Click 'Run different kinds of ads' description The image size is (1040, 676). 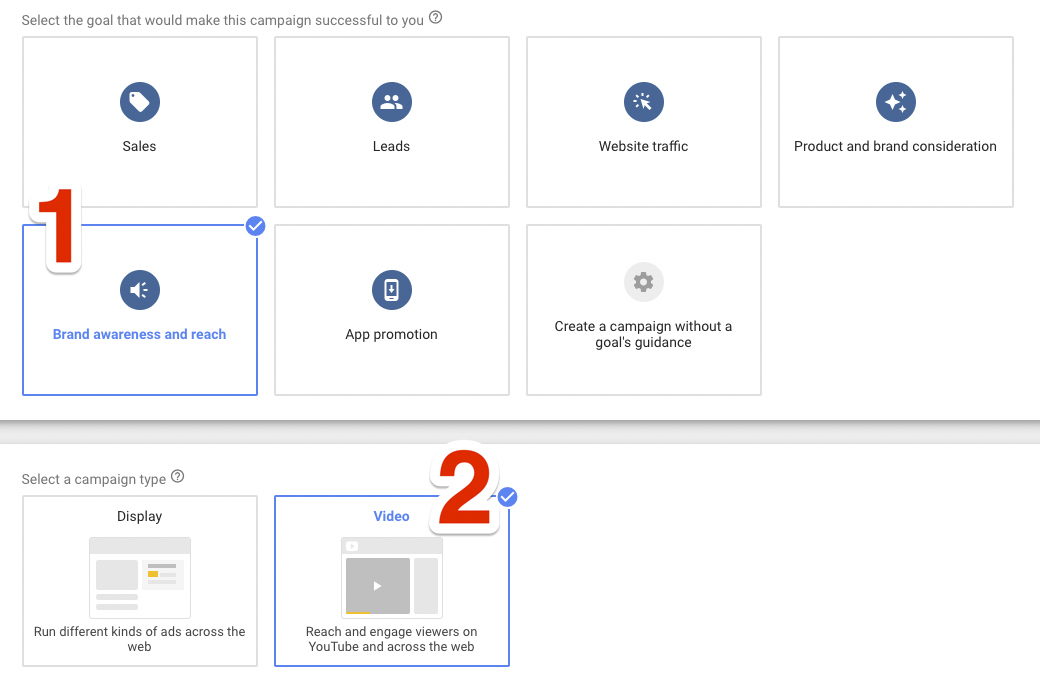(140, 639)
